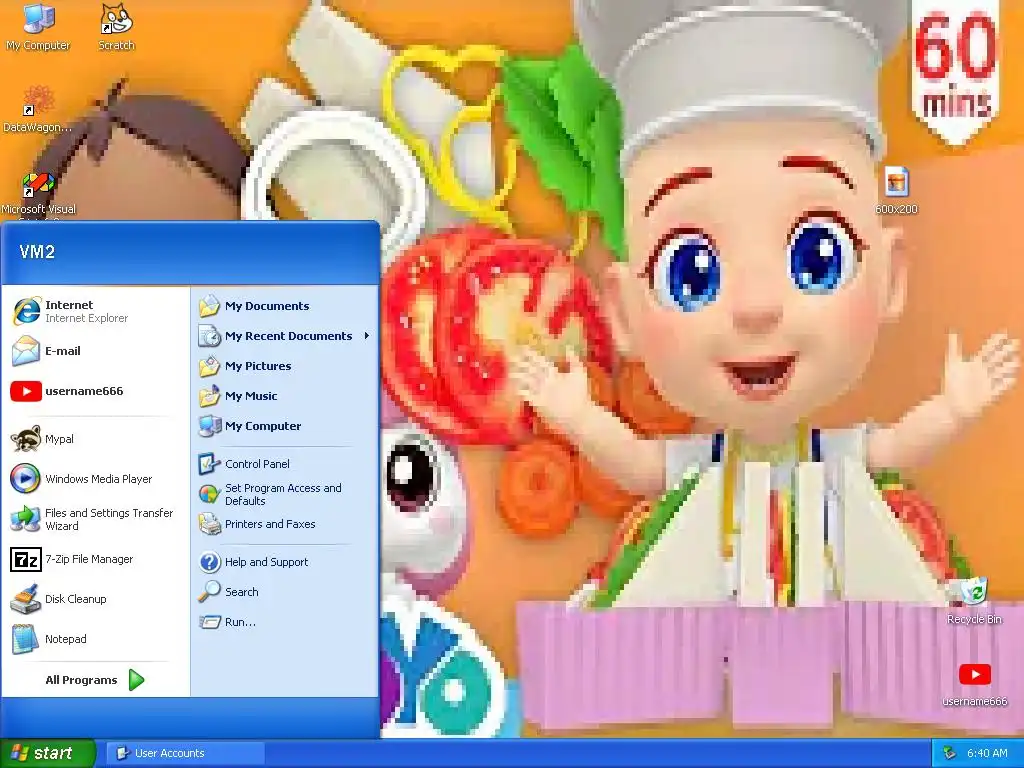
Task: Open My Computer desktop icon
Action: pos(38,27)
